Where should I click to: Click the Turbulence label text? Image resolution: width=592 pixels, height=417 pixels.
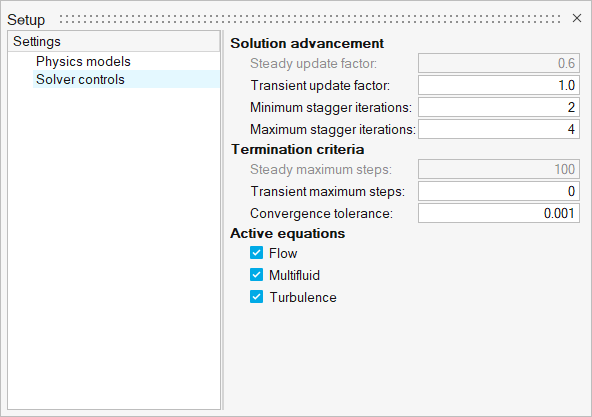click(303, 297)
